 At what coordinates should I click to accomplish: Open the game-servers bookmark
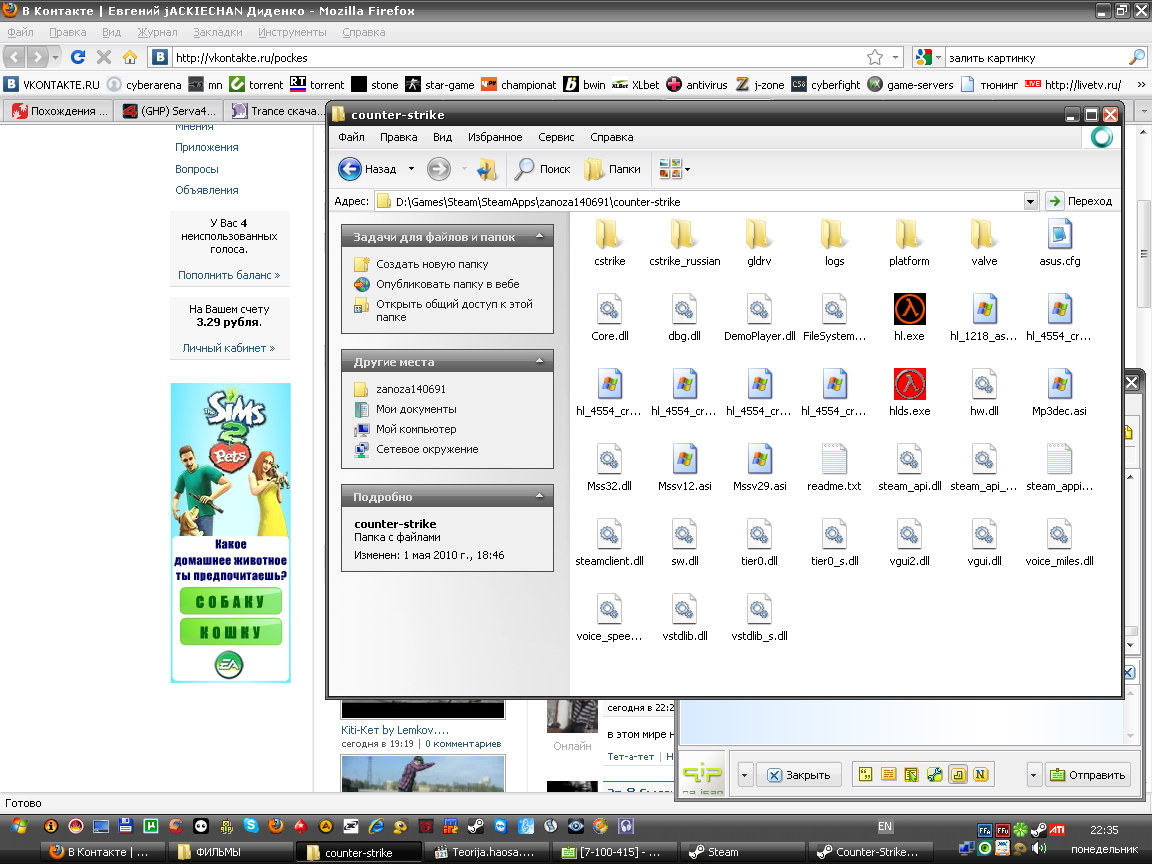click(910, 84)
